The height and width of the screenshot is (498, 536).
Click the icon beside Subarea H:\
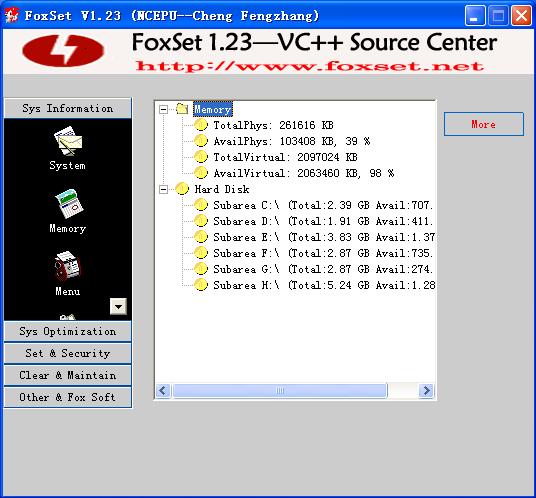point(201,285)
